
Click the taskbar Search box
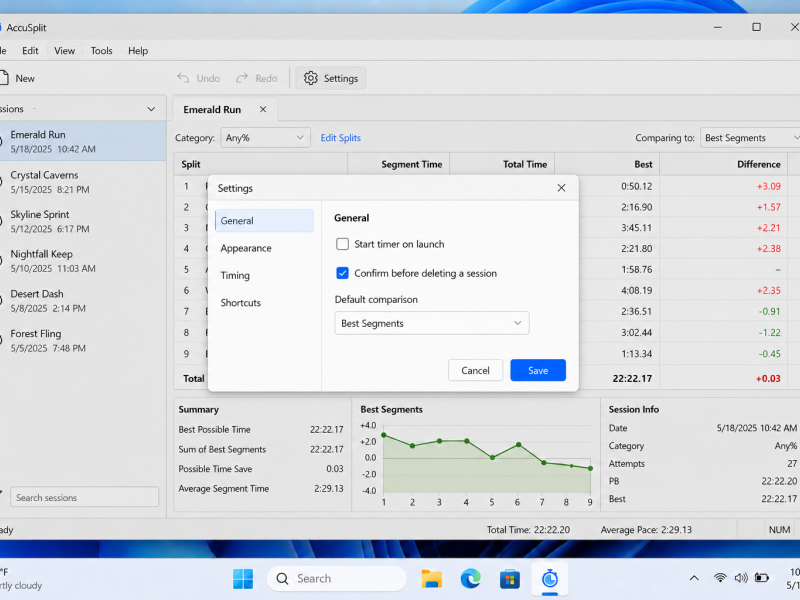coord(337,578)
